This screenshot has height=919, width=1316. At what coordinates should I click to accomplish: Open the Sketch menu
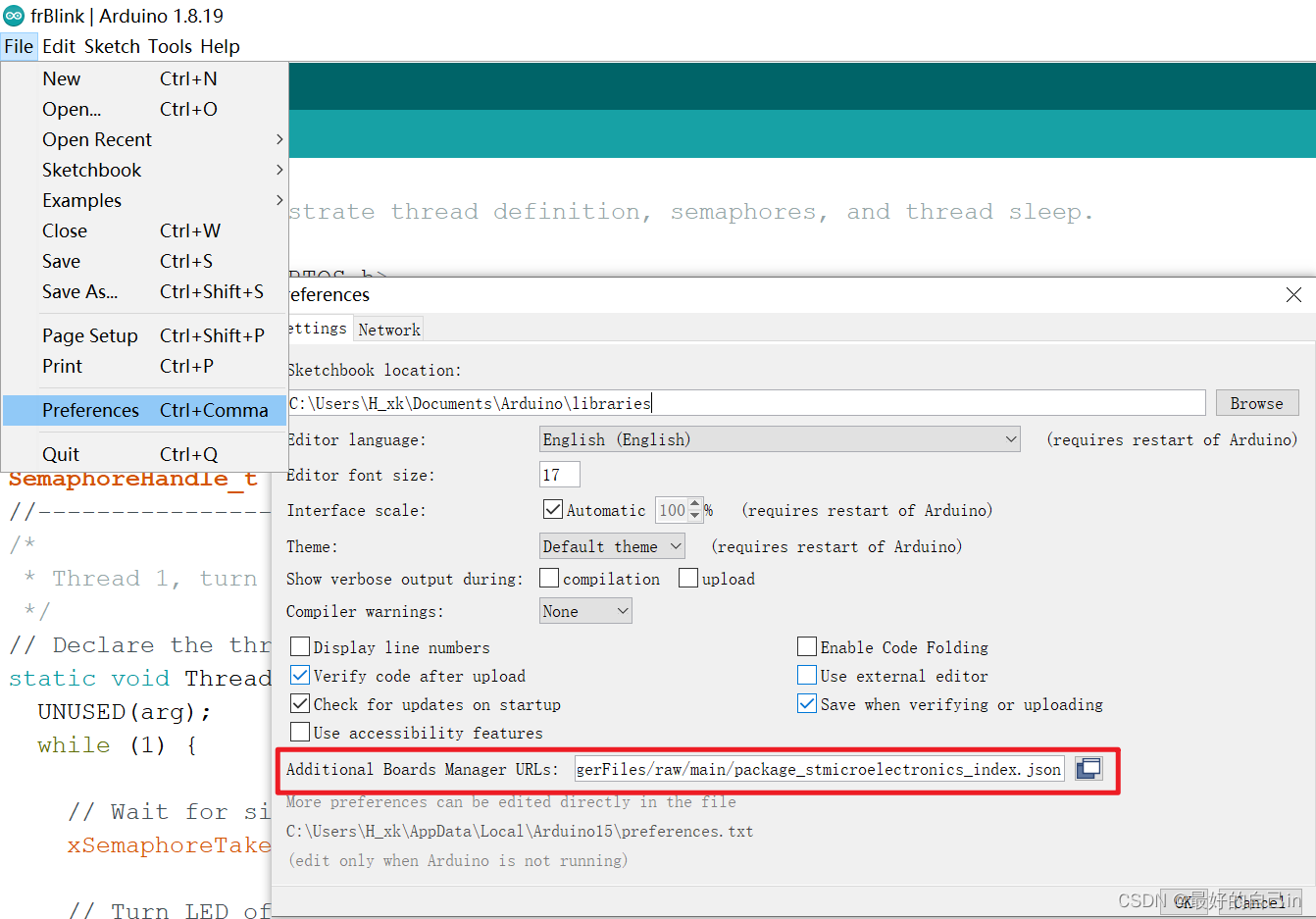tap(112, 46)
